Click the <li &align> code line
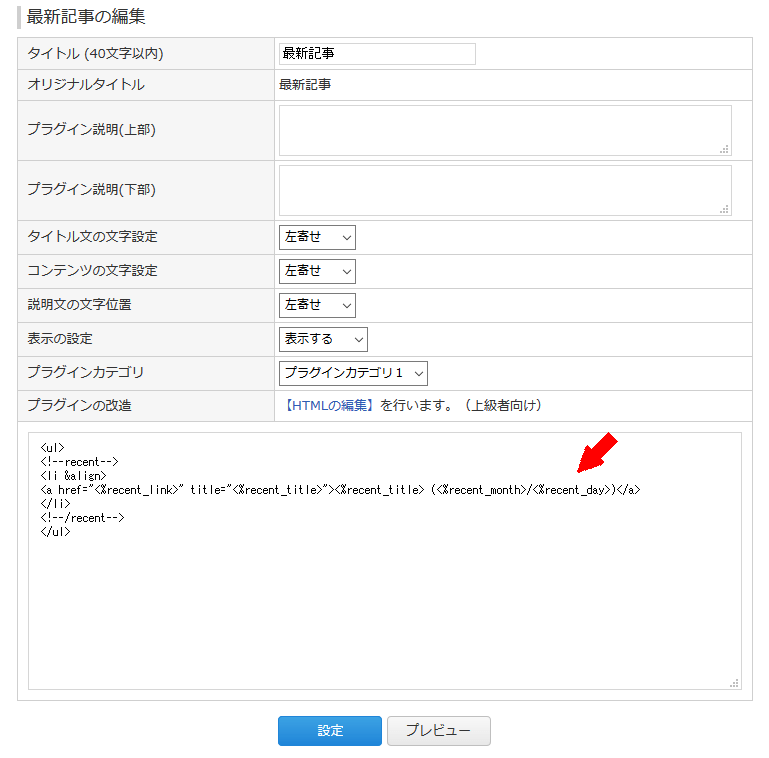 click(x=73, y=476)
